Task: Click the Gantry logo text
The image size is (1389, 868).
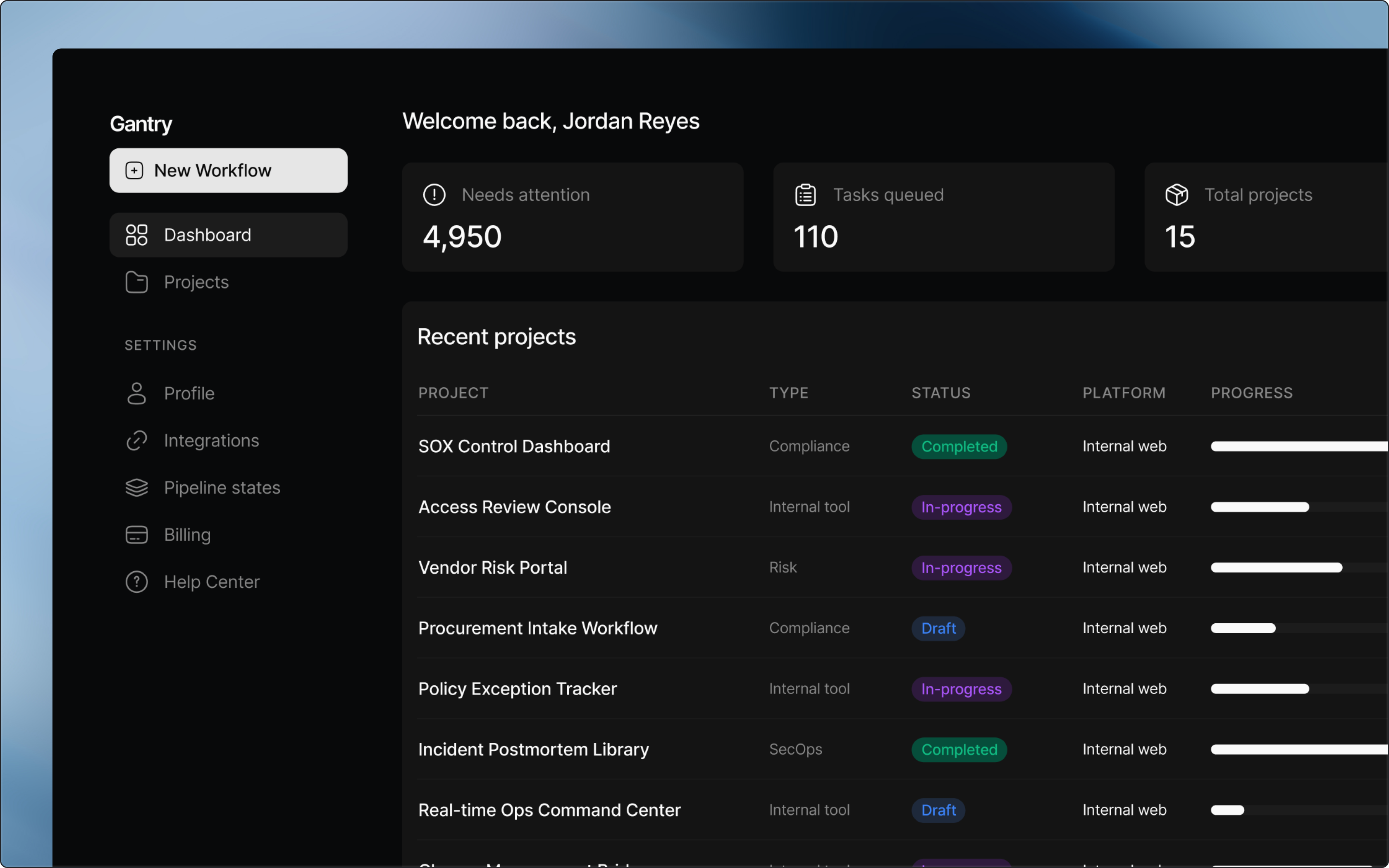Action: [x=141, y=124]
